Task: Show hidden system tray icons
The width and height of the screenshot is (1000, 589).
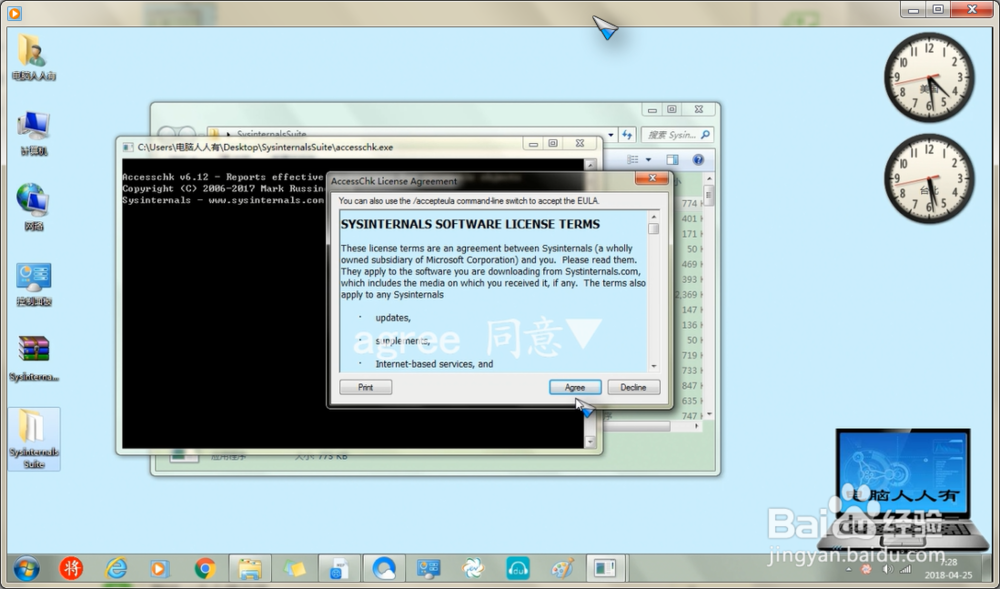Action: (849, 569)
